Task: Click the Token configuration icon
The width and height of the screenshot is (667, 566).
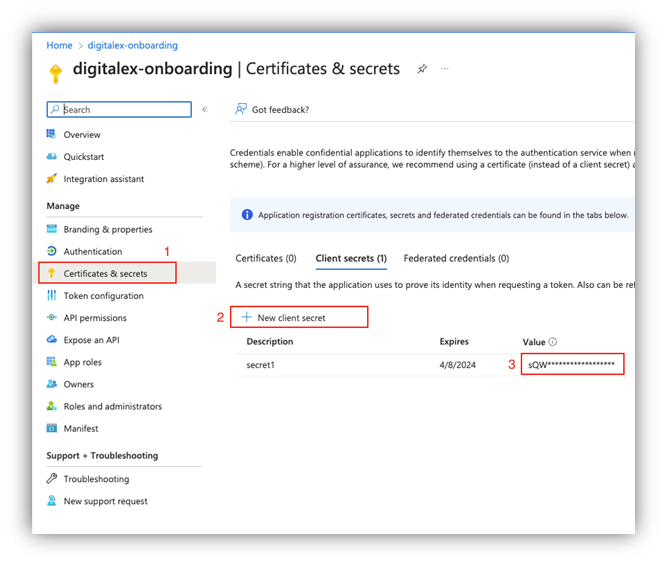Action: (52, 296)
